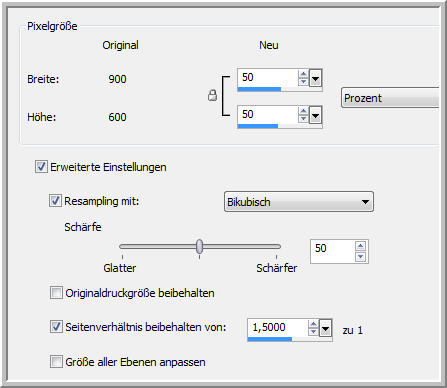Decrease Schärfe value with down arrow

coord(360,257)
